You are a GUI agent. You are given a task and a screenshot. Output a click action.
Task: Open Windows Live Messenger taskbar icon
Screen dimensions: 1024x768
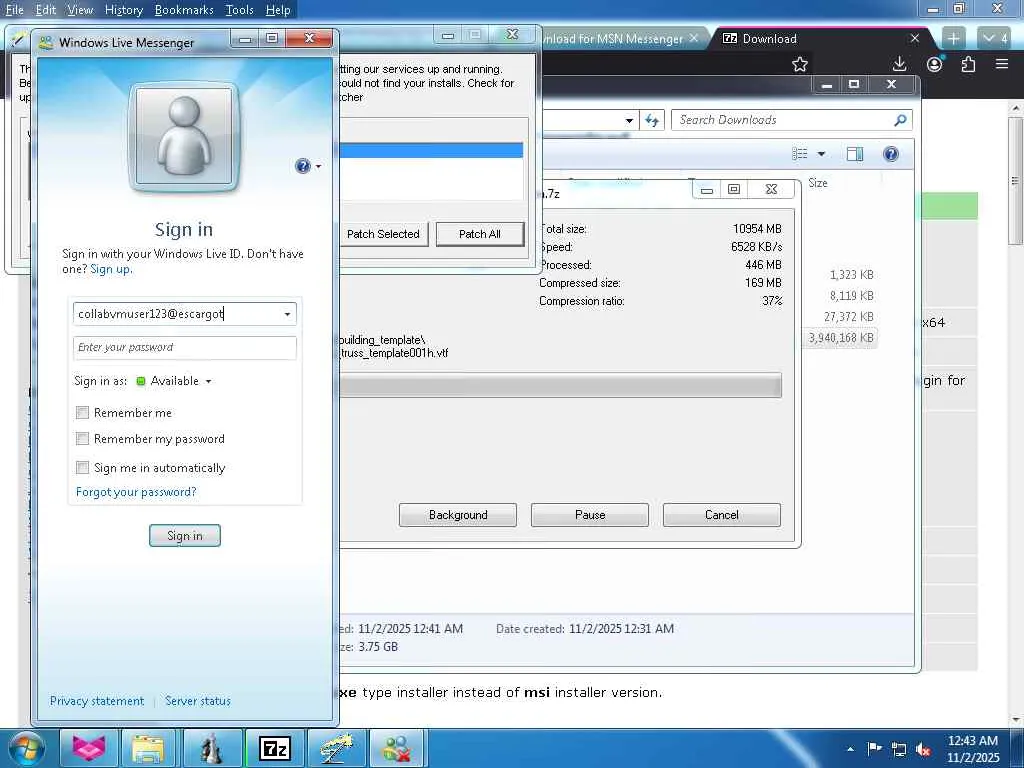(398, 748)
